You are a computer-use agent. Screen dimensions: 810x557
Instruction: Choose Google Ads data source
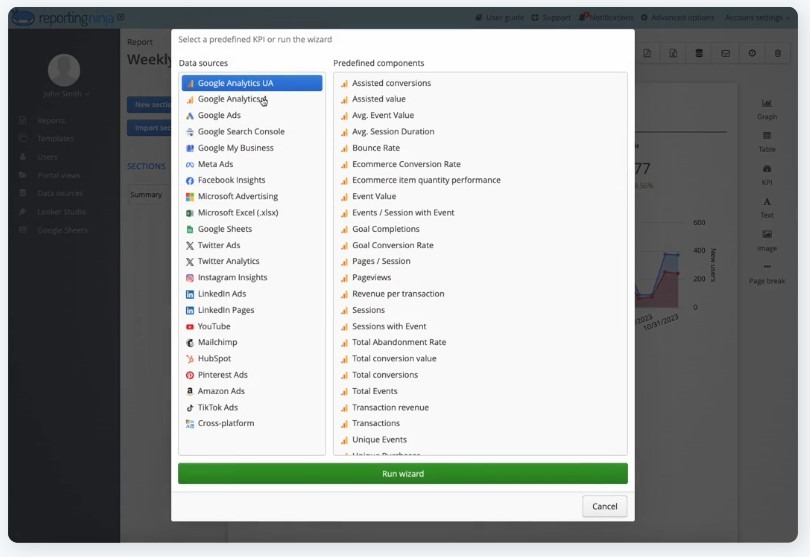pyautogui.click(x=252, y=115)
